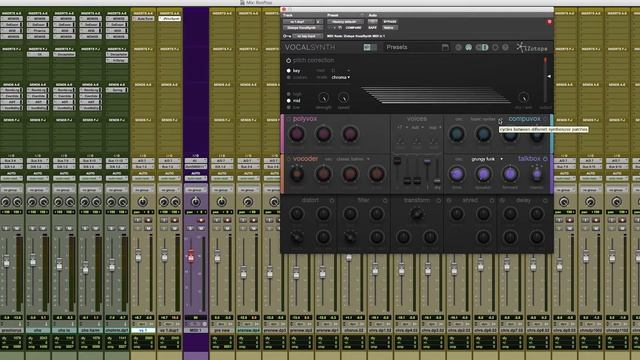This screenshot has width=640, height=360.
Task: Click the first vocoder knob
Action: [297, 174]
